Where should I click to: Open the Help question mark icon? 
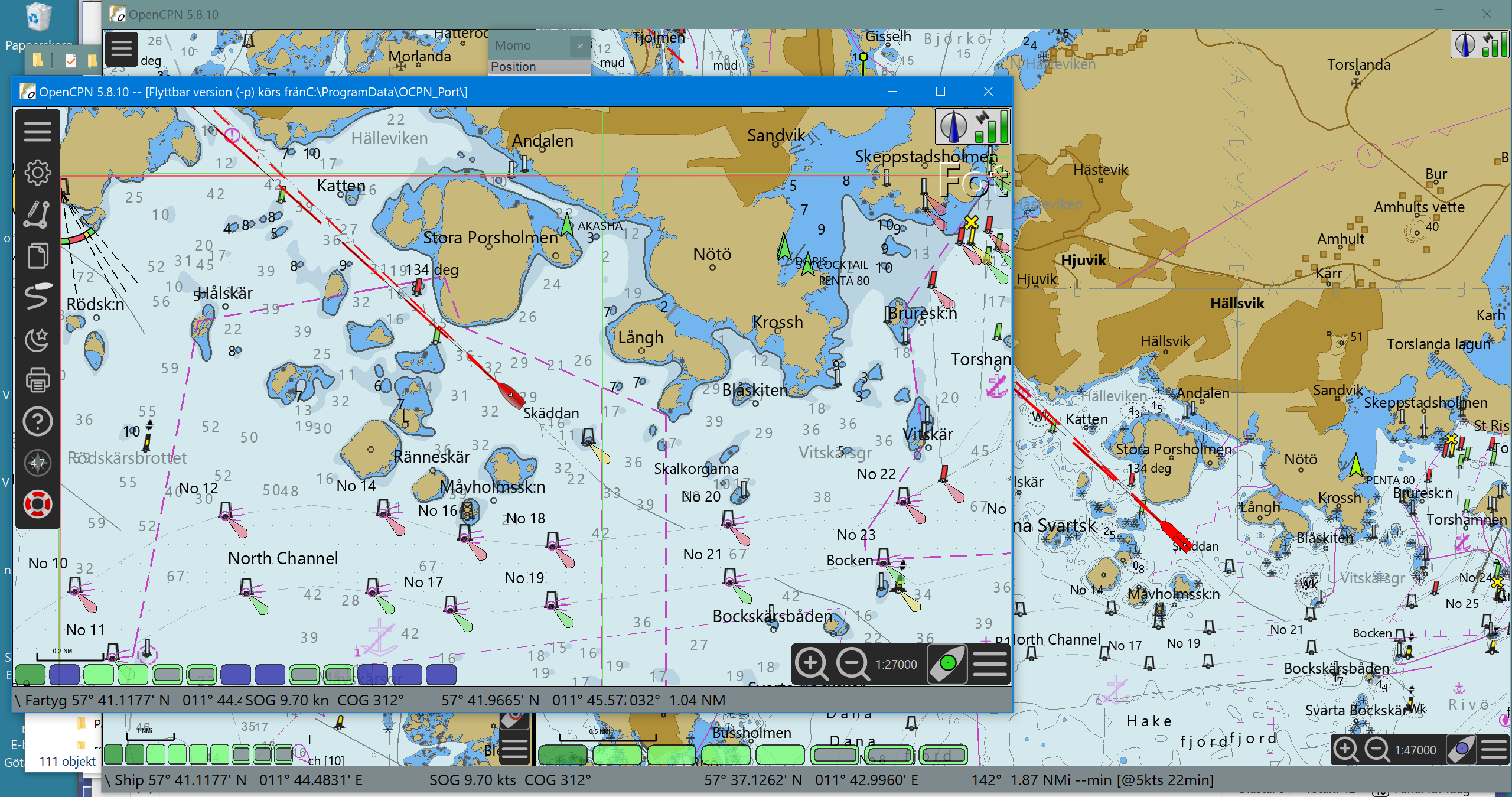(37, 422)
